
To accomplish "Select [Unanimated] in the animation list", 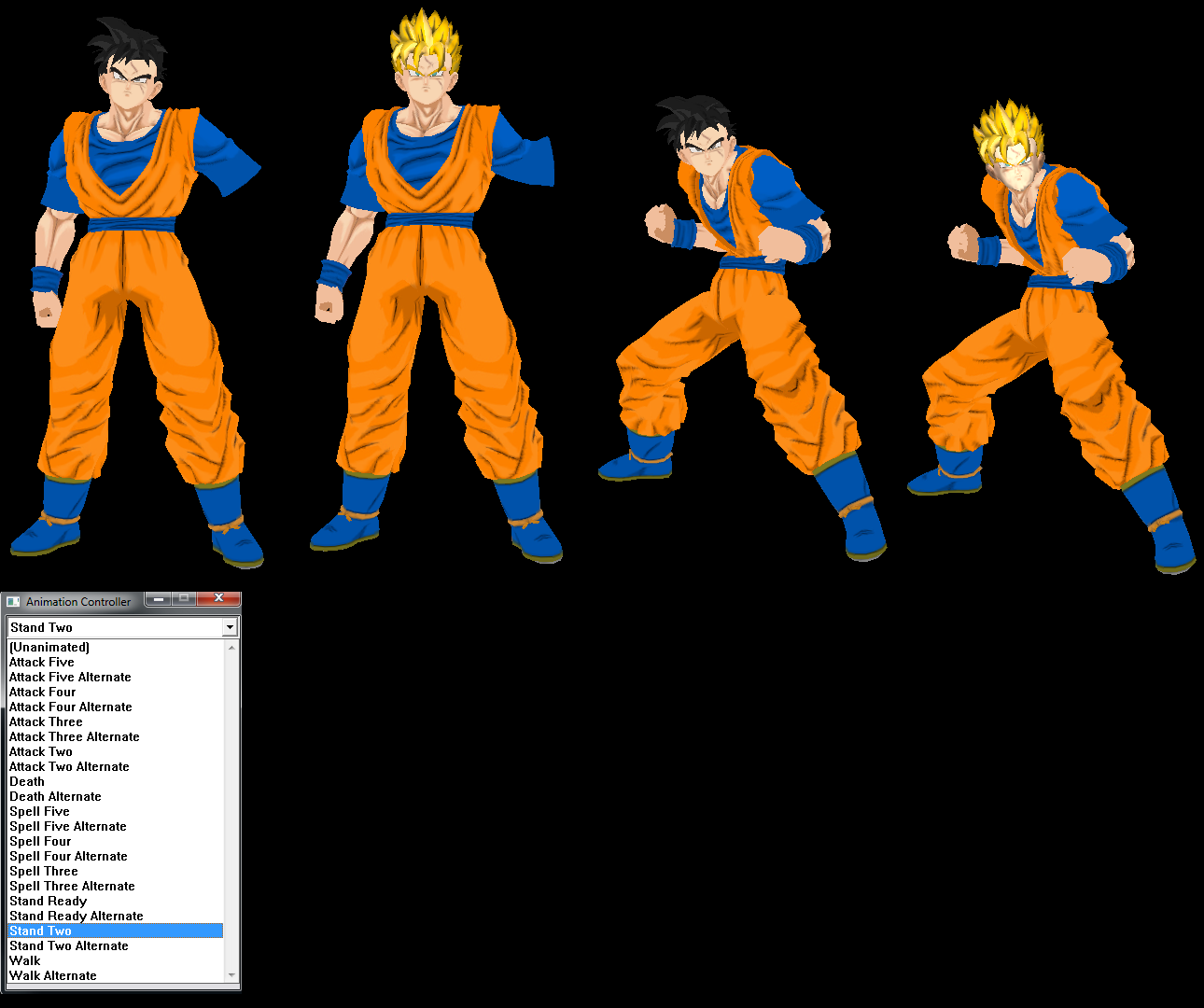I will 116,647.
